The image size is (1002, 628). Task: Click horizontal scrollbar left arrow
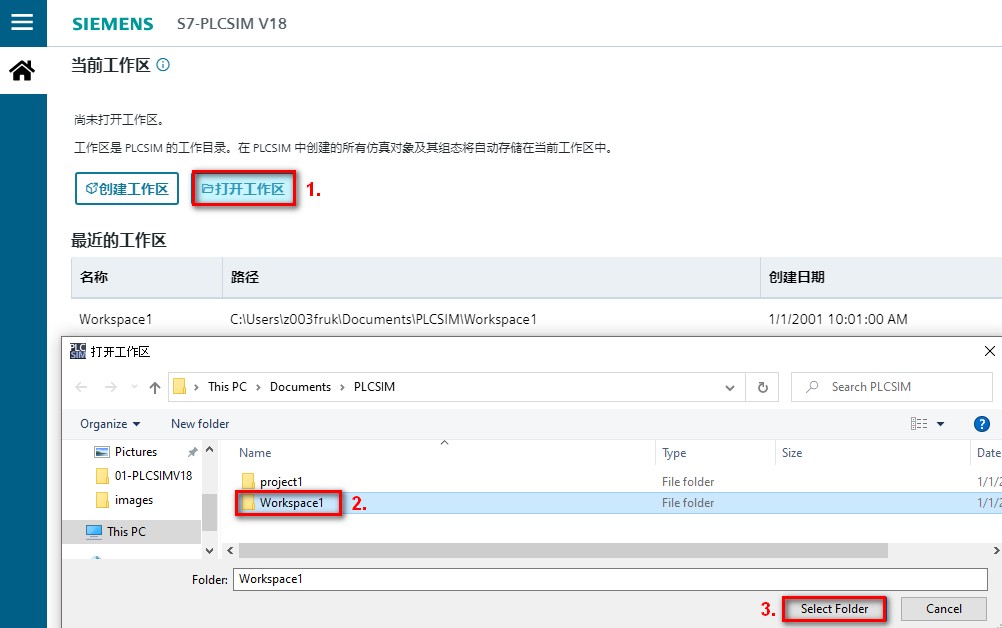230,551
